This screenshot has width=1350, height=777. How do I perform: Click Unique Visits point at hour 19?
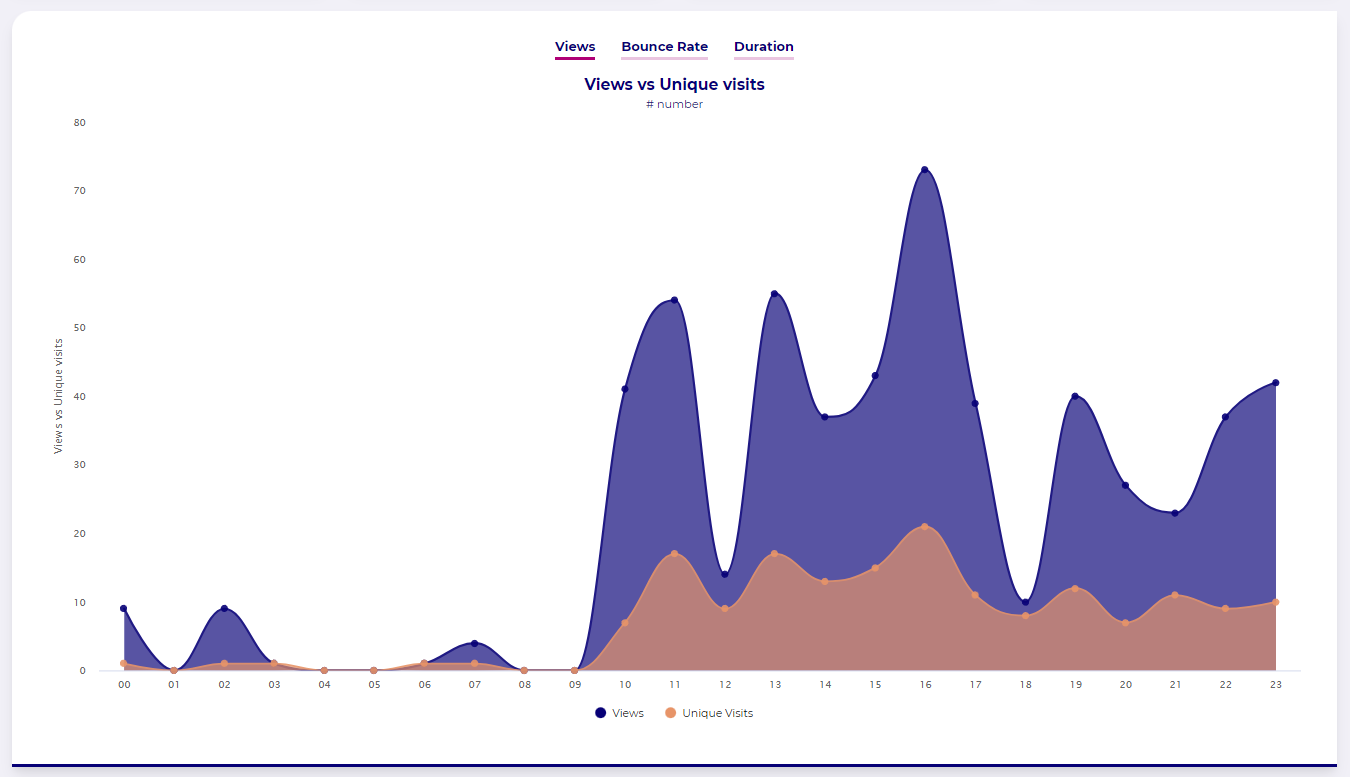point(1075,588)
